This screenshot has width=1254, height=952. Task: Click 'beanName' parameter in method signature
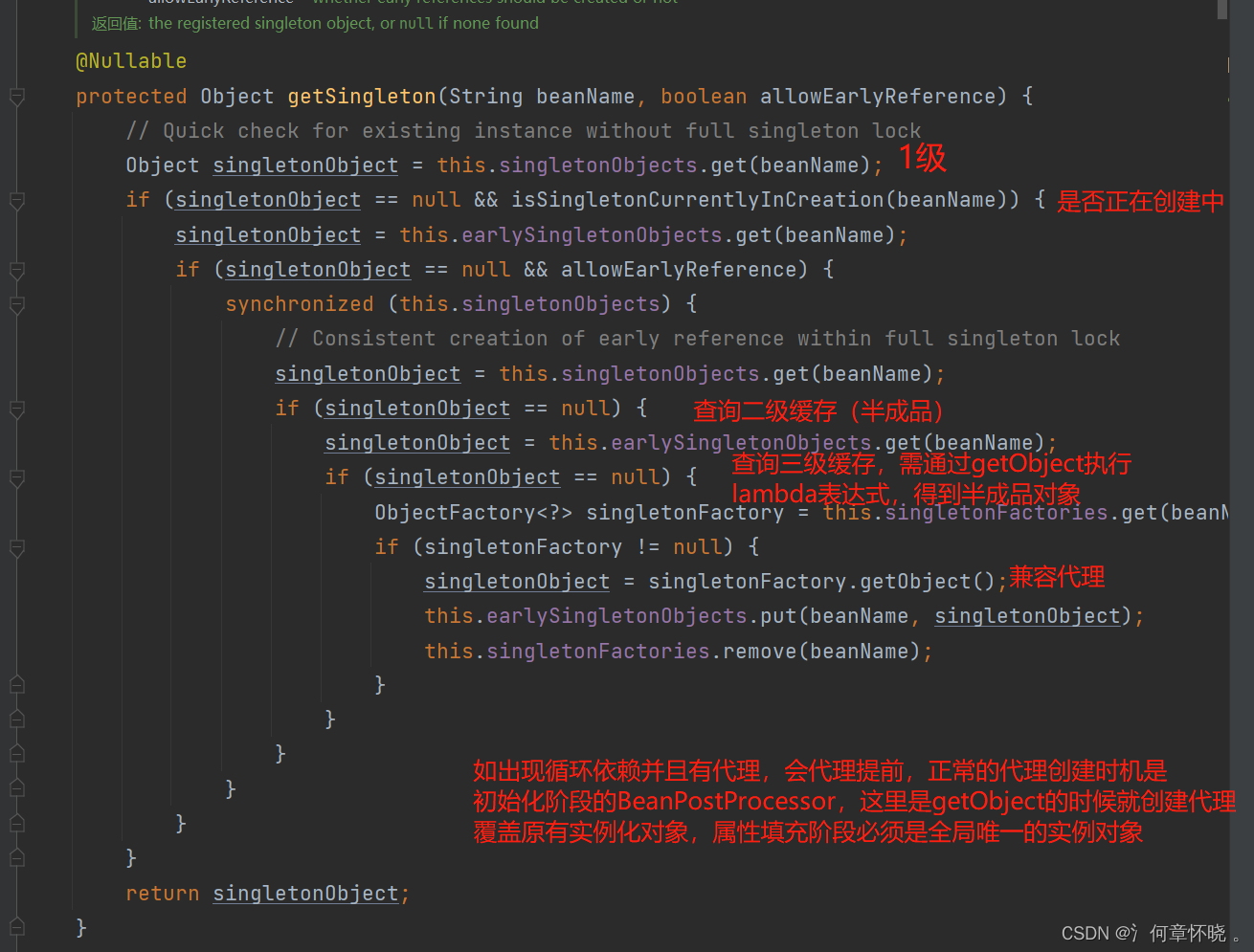click(x=585, y=97)
